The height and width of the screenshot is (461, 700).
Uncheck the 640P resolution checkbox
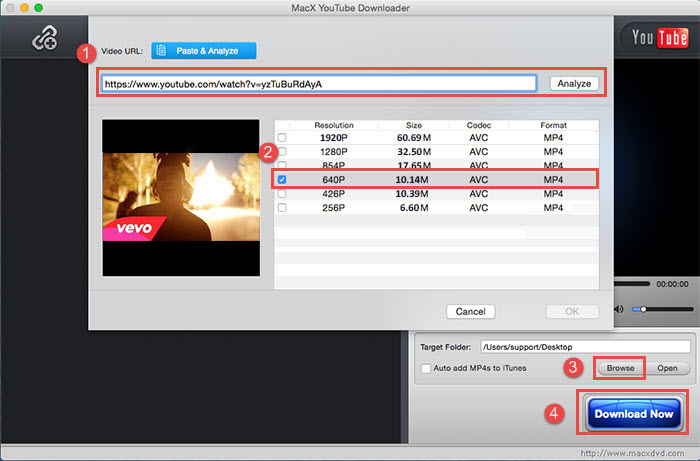click(x=282, y=179)
